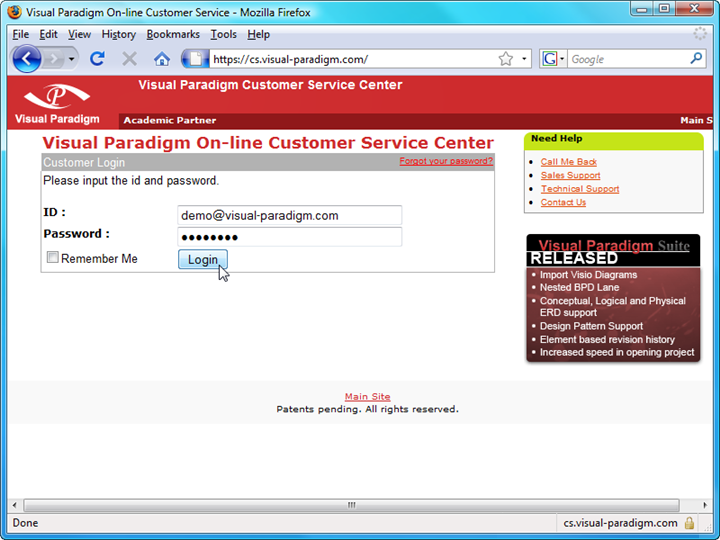Image resolution: width=720 pixels, height=540 pixels.
Task: Open the History menu
Action: 118,34
